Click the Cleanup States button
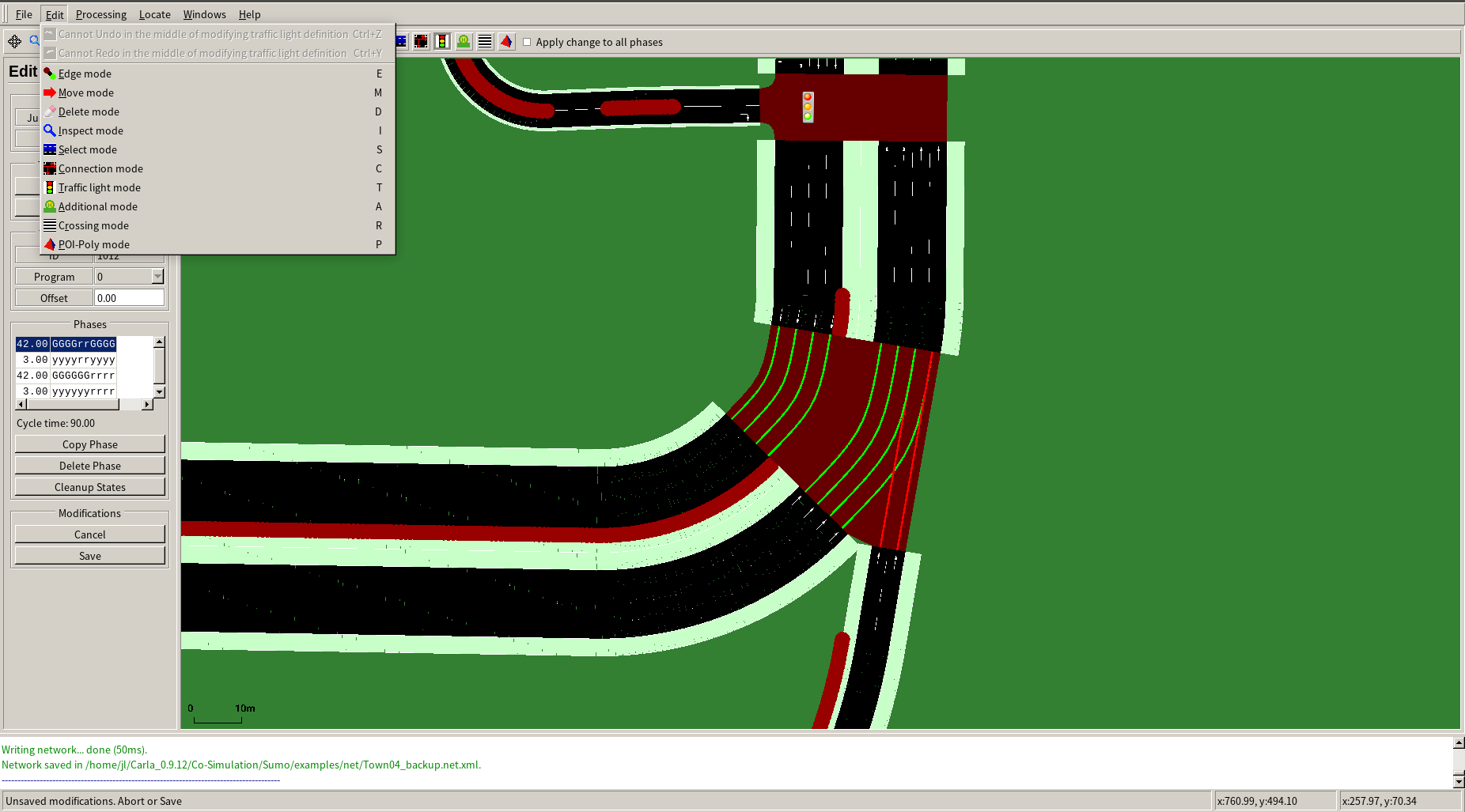Viewport: 1465px width, 812px height. coord(90,487)
